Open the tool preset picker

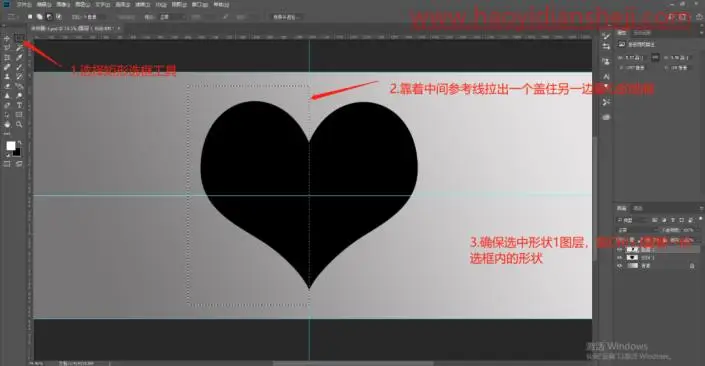pyautogui.click(x=12, y=17)
